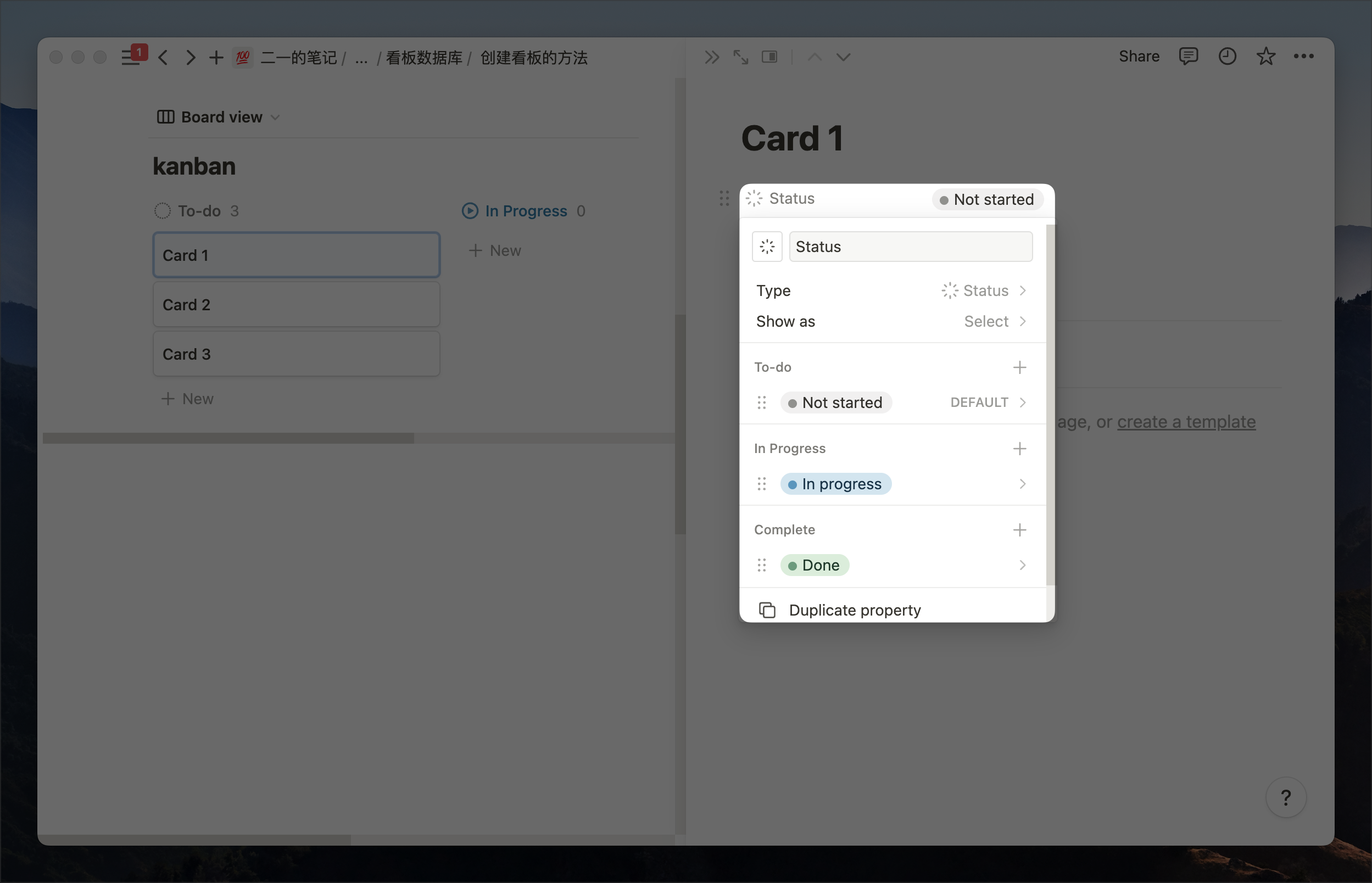Image resolution: width=1372 pixels, height=883 pixels.
Task: Expand In progress option settings
Action: [1023, 484]
